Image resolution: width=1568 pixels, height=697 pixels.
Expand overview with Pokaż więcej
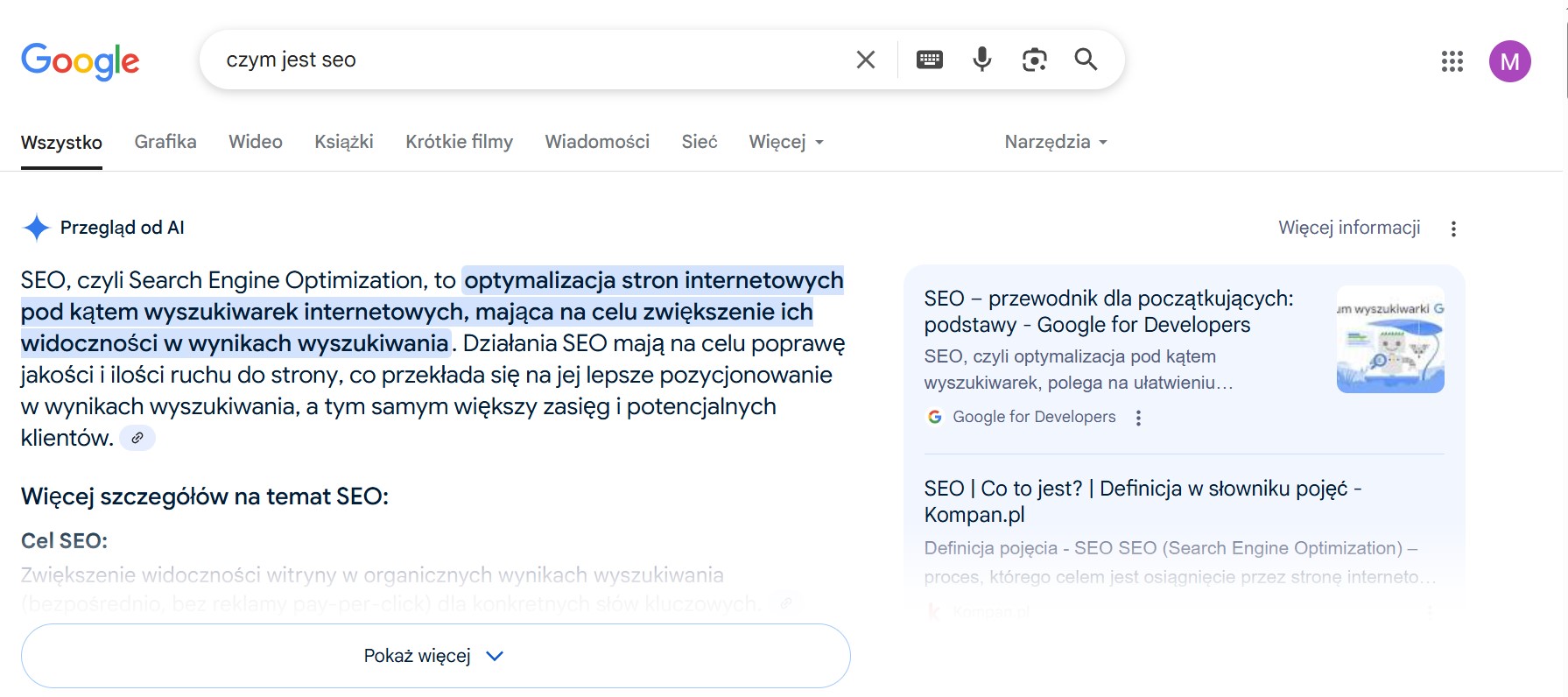(435, 656)
